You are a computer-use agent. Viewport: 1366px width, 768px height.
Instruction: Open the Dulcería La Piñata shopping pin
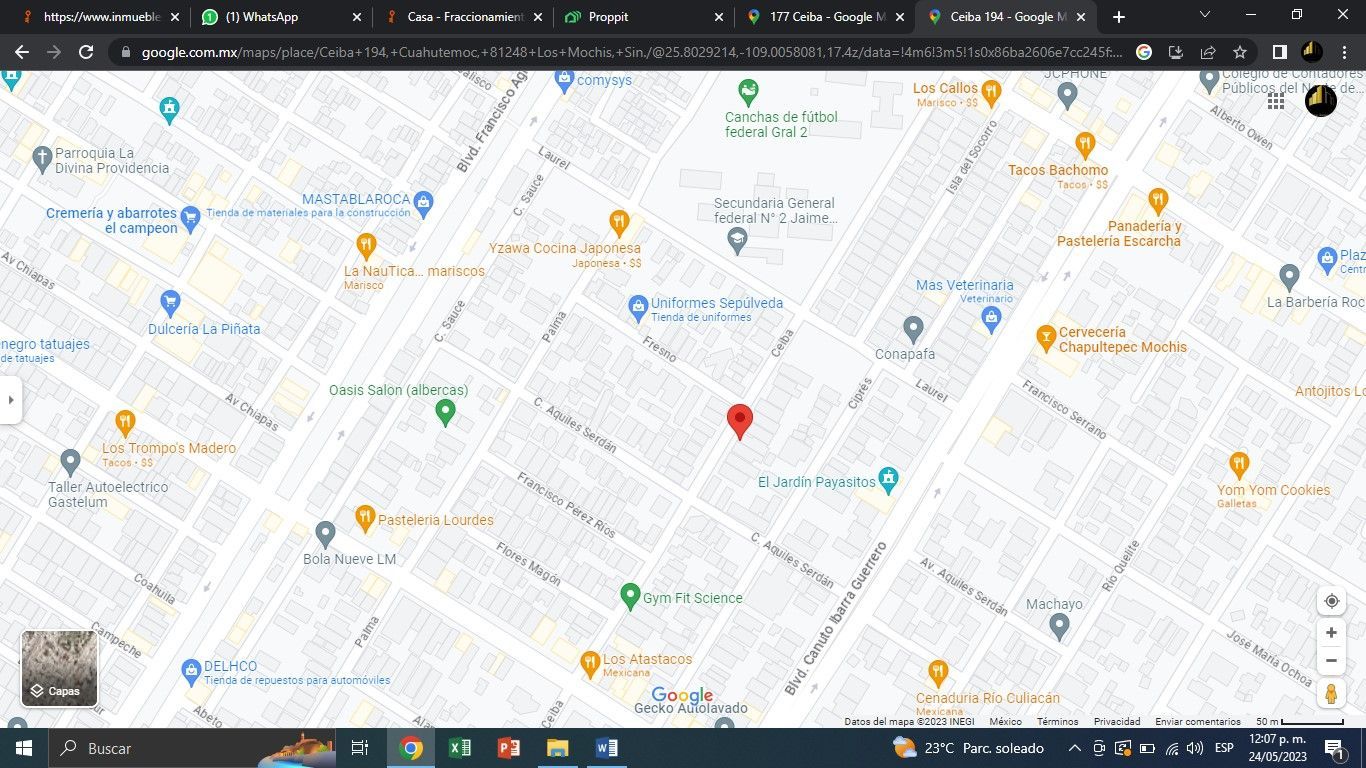170,303
